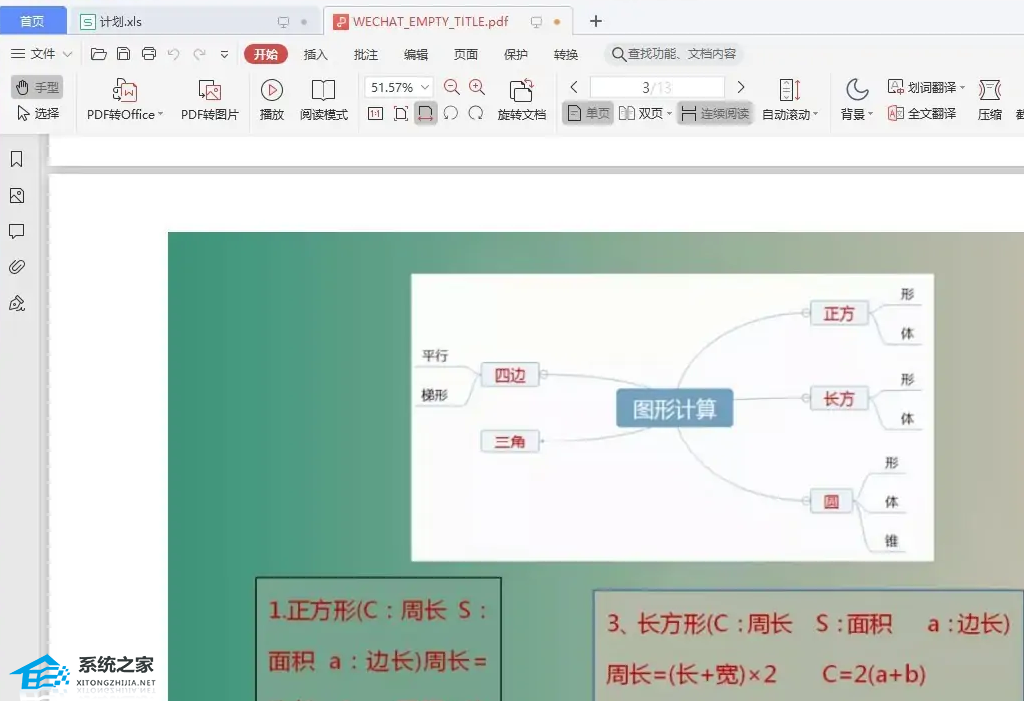Expand the 双页 dropdown arrow
Screen dimensions: 1024x701
pos(669,114)
